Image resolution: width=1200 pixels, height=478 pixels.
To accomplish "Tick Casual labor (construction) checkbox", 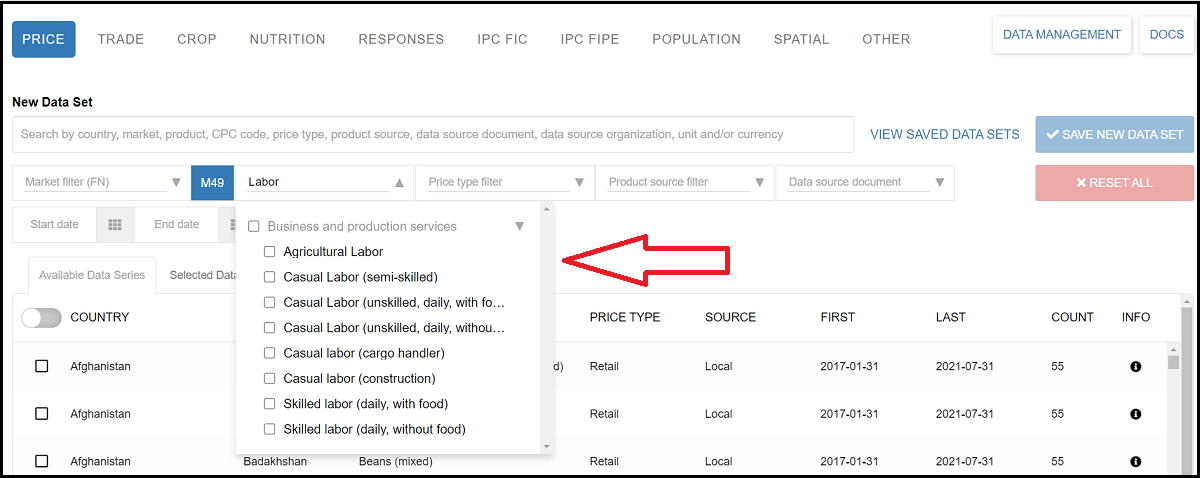I will 270,379.
